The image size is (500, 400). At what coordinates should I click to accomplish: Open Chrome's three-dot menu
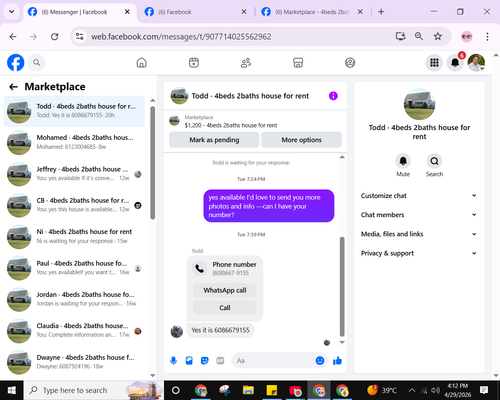pyautogui.click(x=487, y=36)
